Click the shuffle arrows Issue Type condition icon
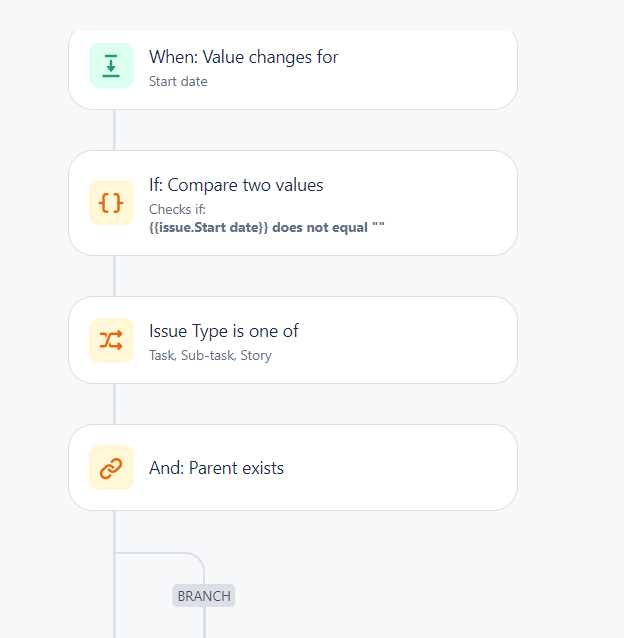 click(111, 340)
